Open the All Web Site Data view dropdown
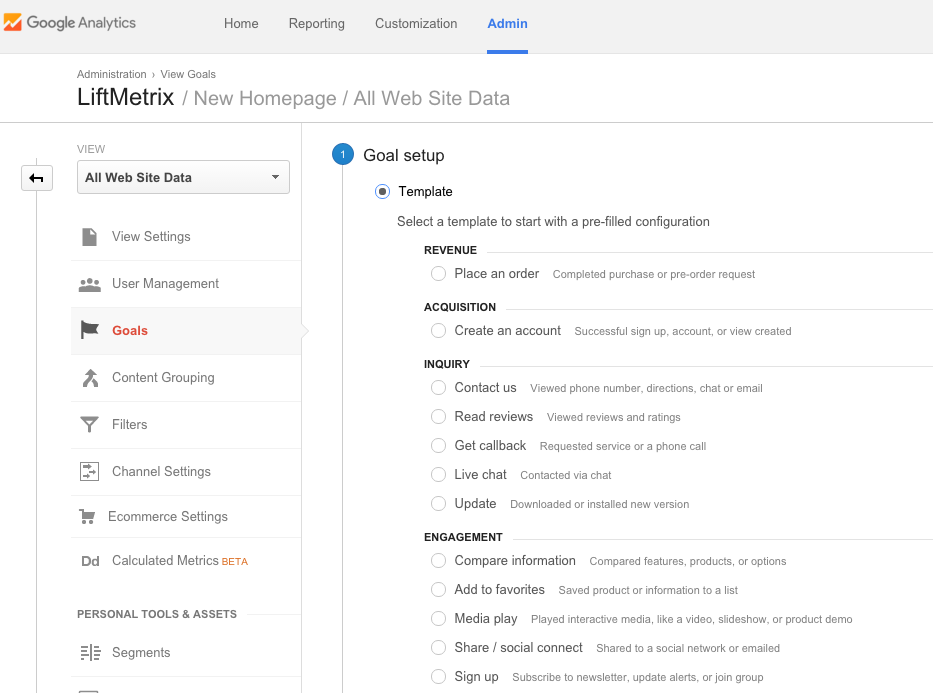The width and height of the screenshot is (933, 693). point(183,177)
